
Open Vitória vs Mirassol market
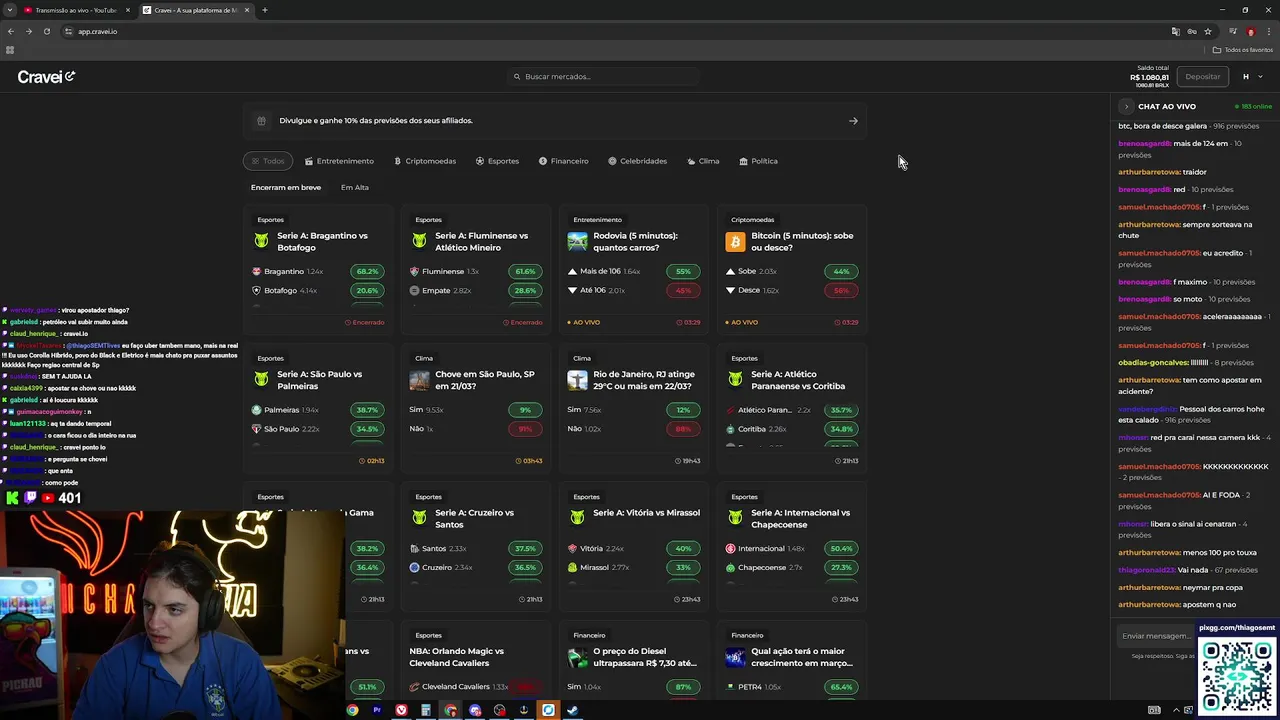click(x=646, y=513)
